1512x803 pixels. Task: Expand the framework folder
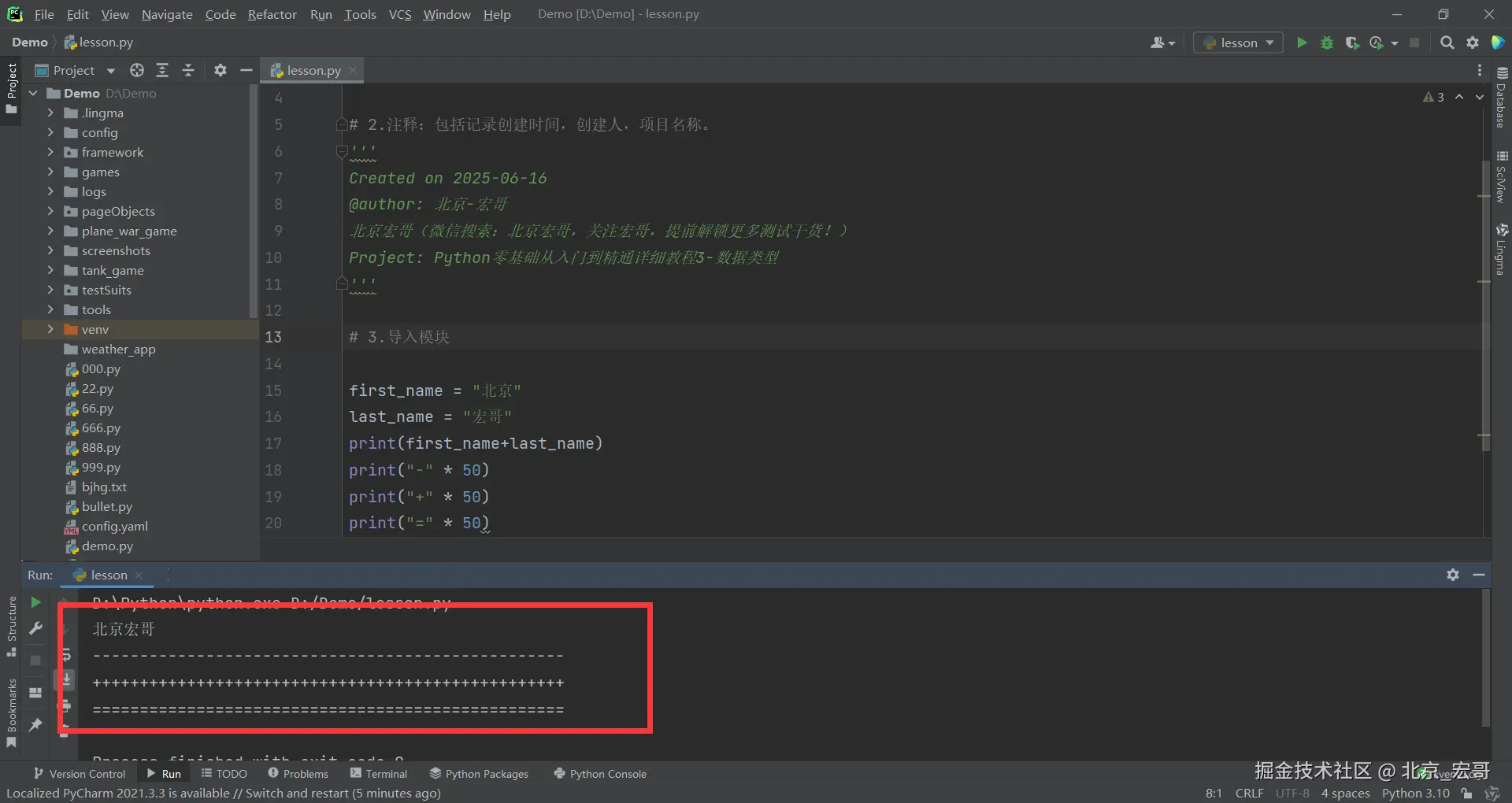(x=50, y=152)
